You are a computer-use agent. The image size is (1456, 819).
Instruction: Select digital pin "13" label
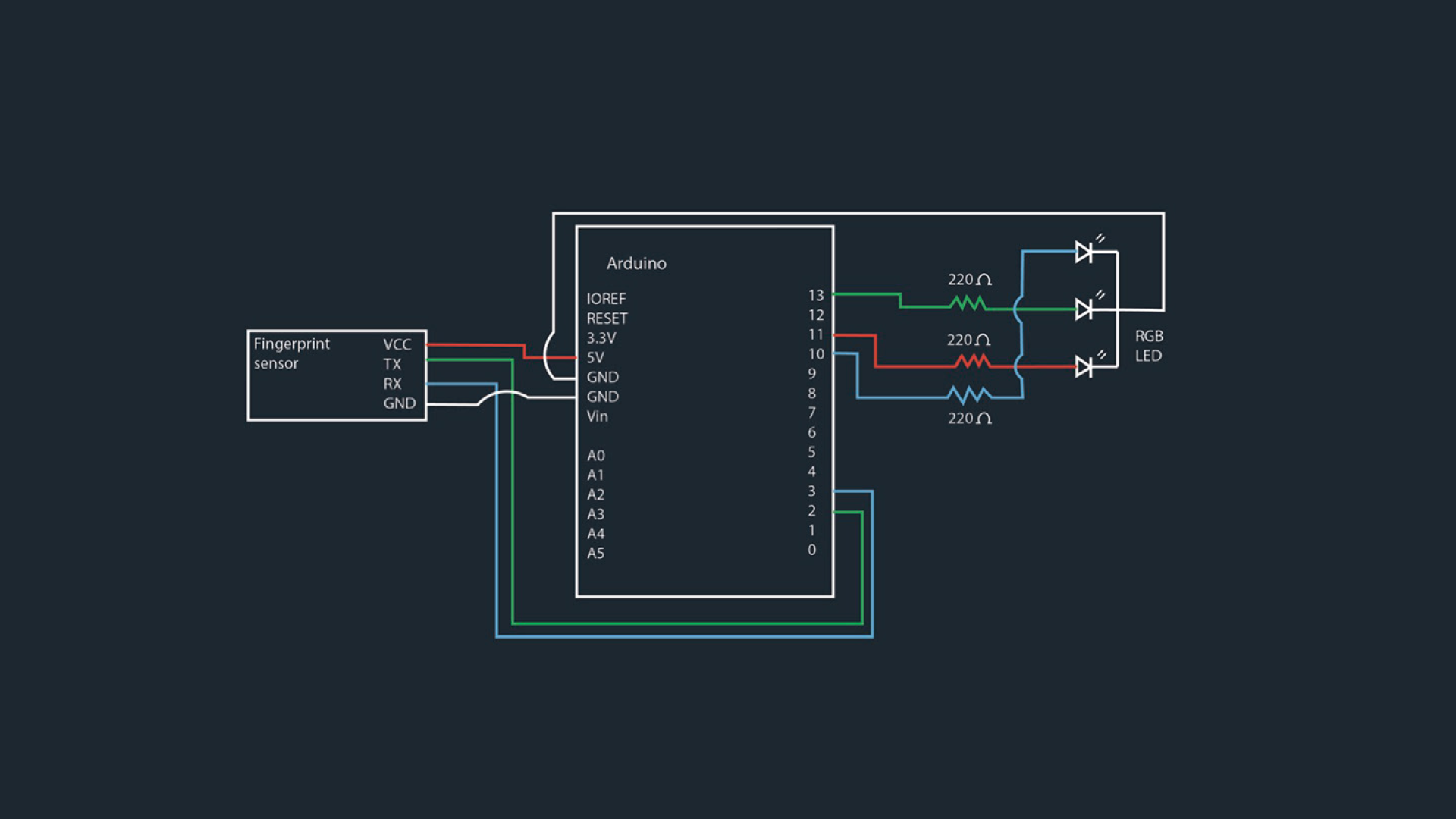tap(816, 296)
